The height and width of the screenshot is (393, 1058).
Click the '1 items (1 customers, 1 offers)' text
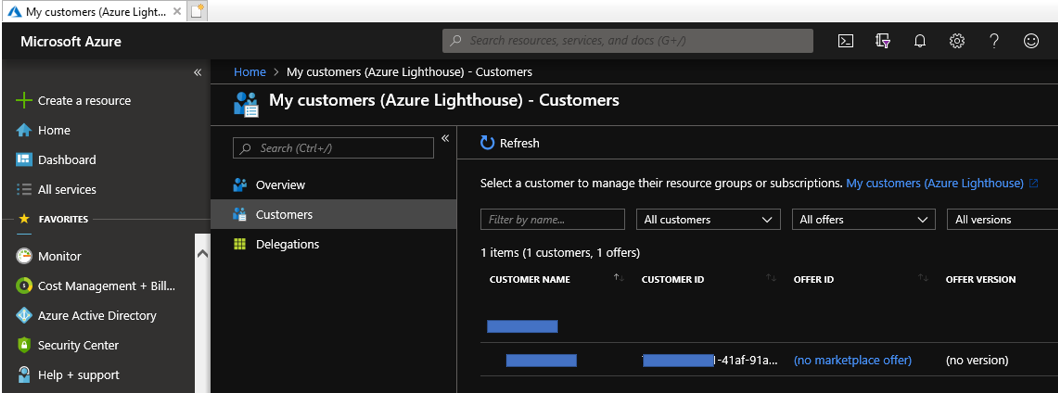(560, 253)
